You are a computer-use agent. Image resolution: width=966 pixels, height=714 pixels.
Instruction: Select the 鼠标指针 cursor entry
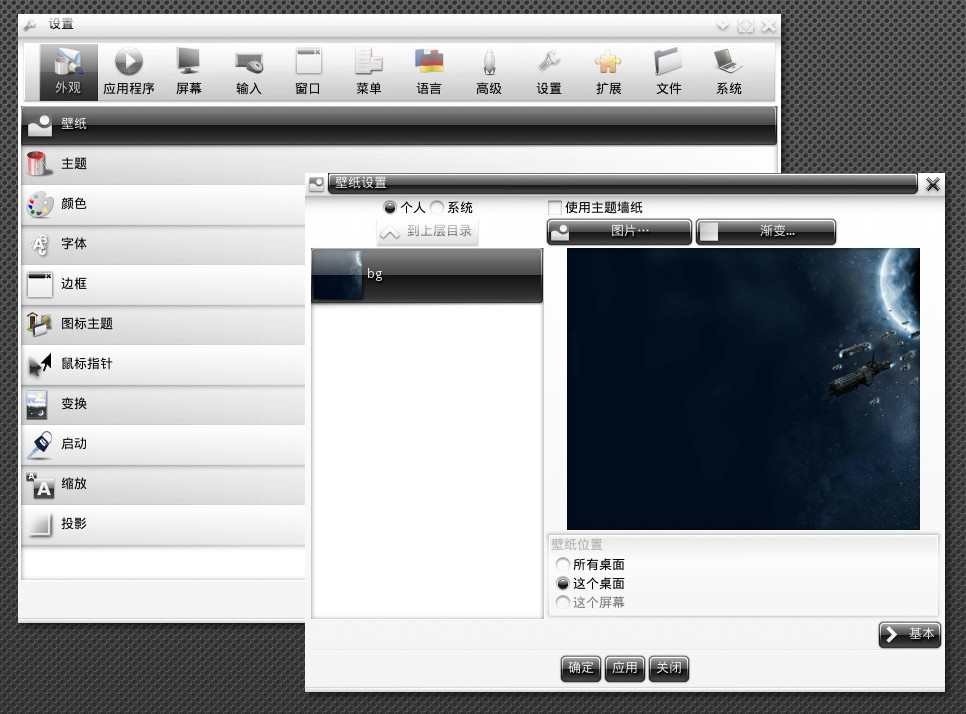(x=163, y=364)
